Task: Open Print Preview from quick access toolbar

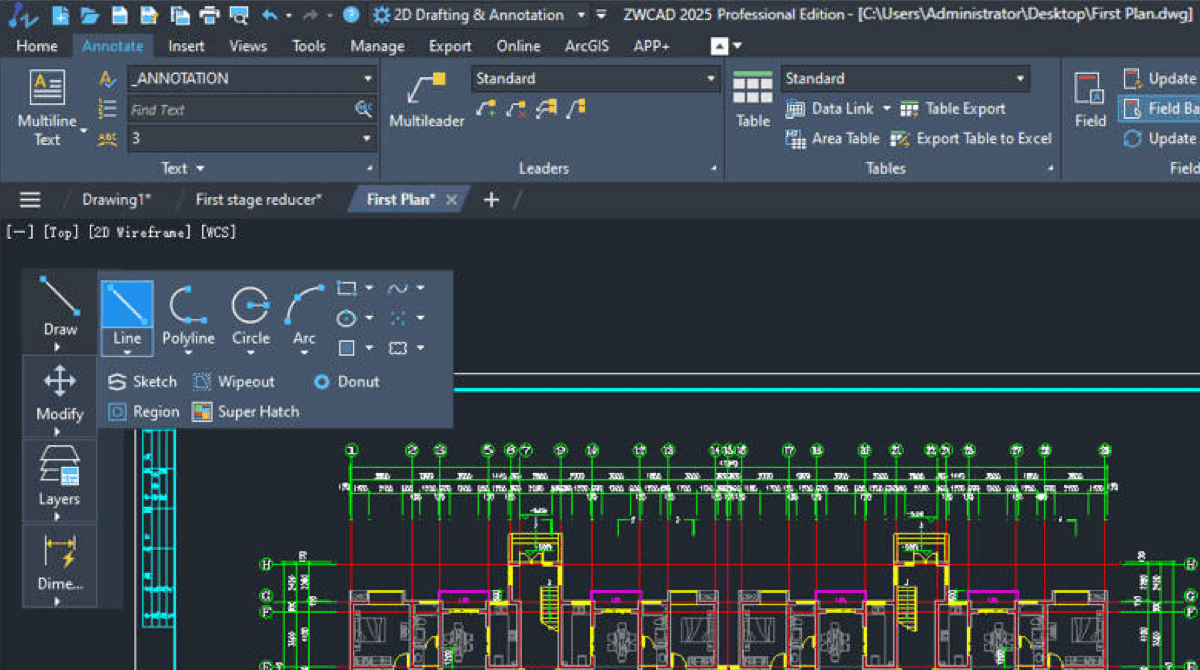Action: [239, 15]
